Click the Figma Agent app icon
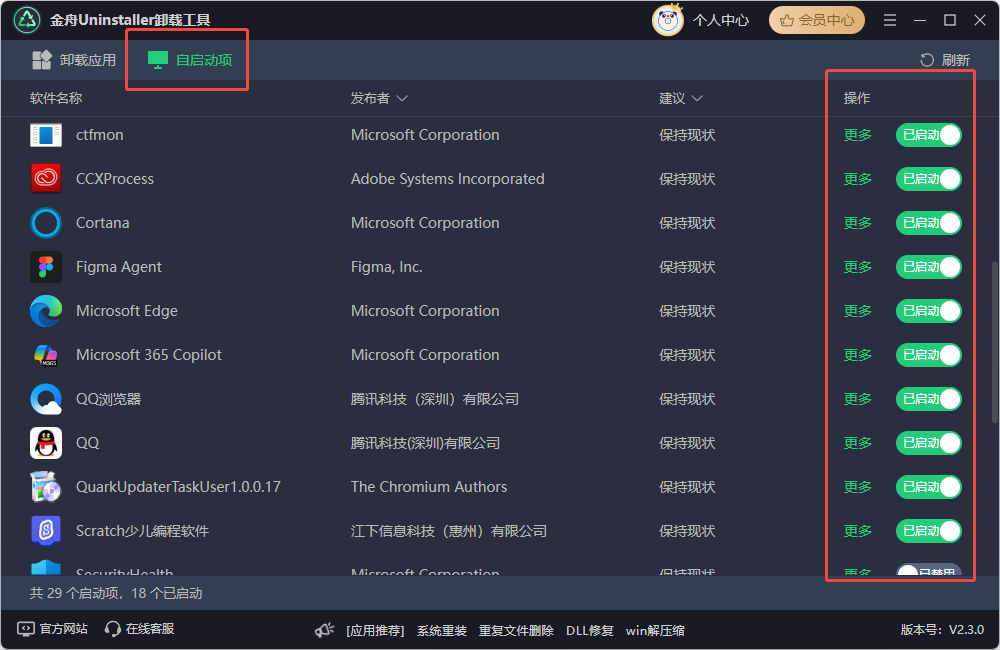 tap(46, 267)
